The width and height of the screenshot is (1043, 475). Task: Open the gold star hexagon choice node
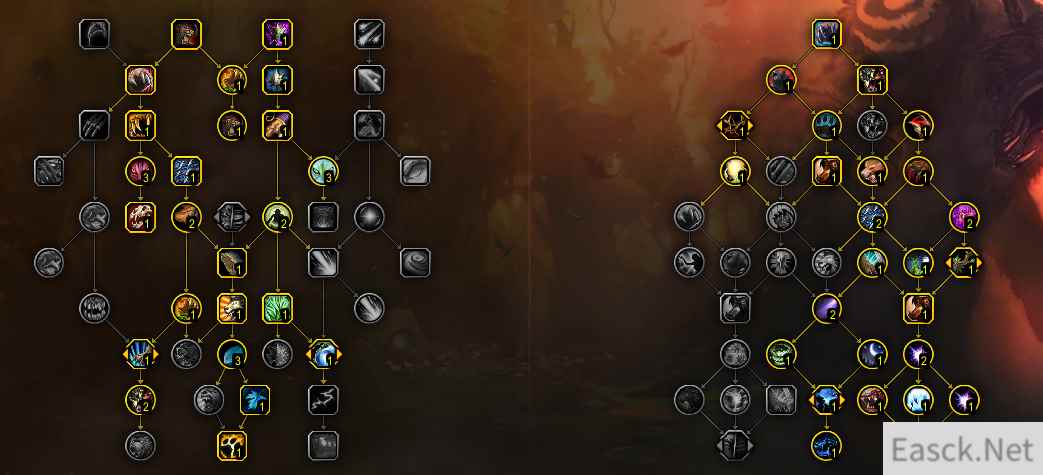click(735, 124)
